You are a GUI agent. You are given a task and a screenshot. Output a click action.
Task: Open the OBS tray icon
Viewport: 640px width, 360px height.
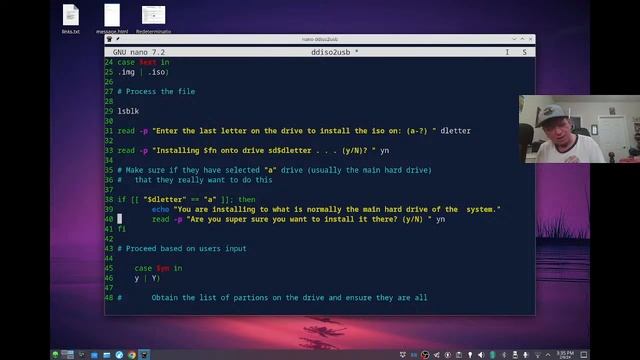[x=425, y=355]
